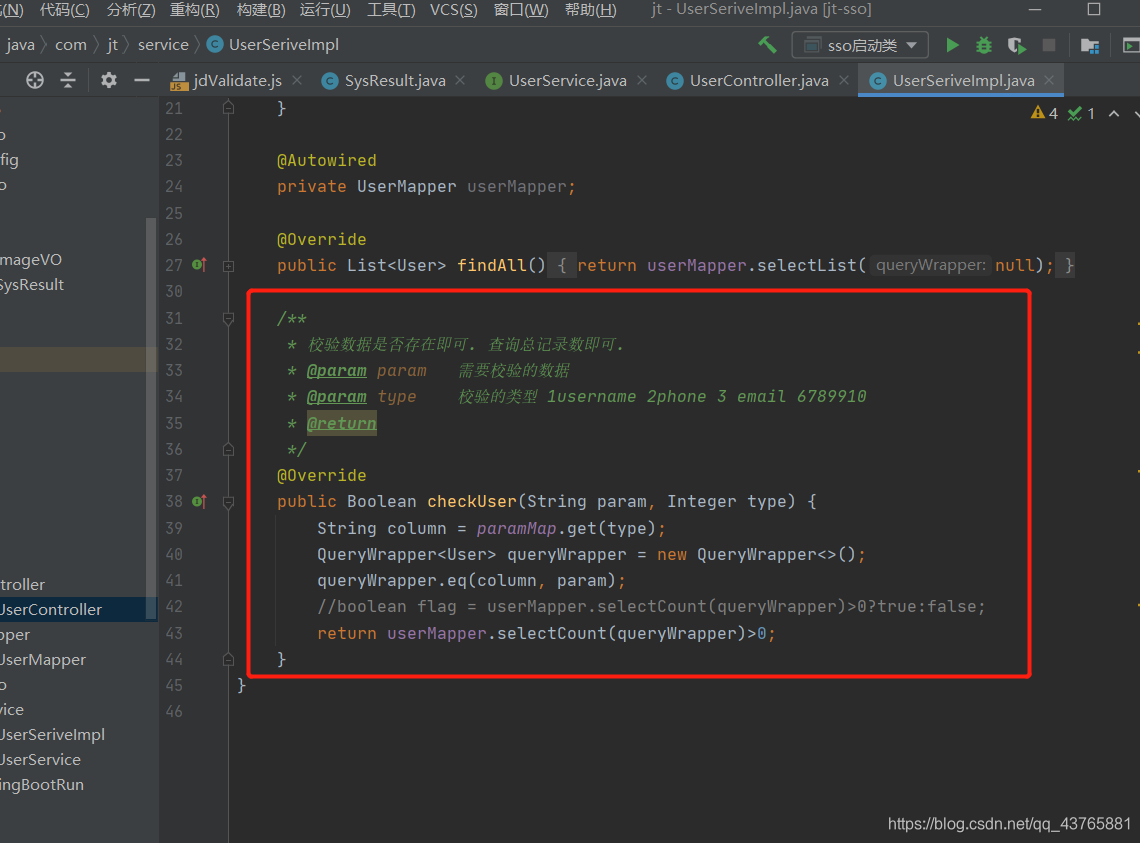Open the 构建(B) menu
The height and width of the screenshot is (843, 1140).
(x=261, y=10)
